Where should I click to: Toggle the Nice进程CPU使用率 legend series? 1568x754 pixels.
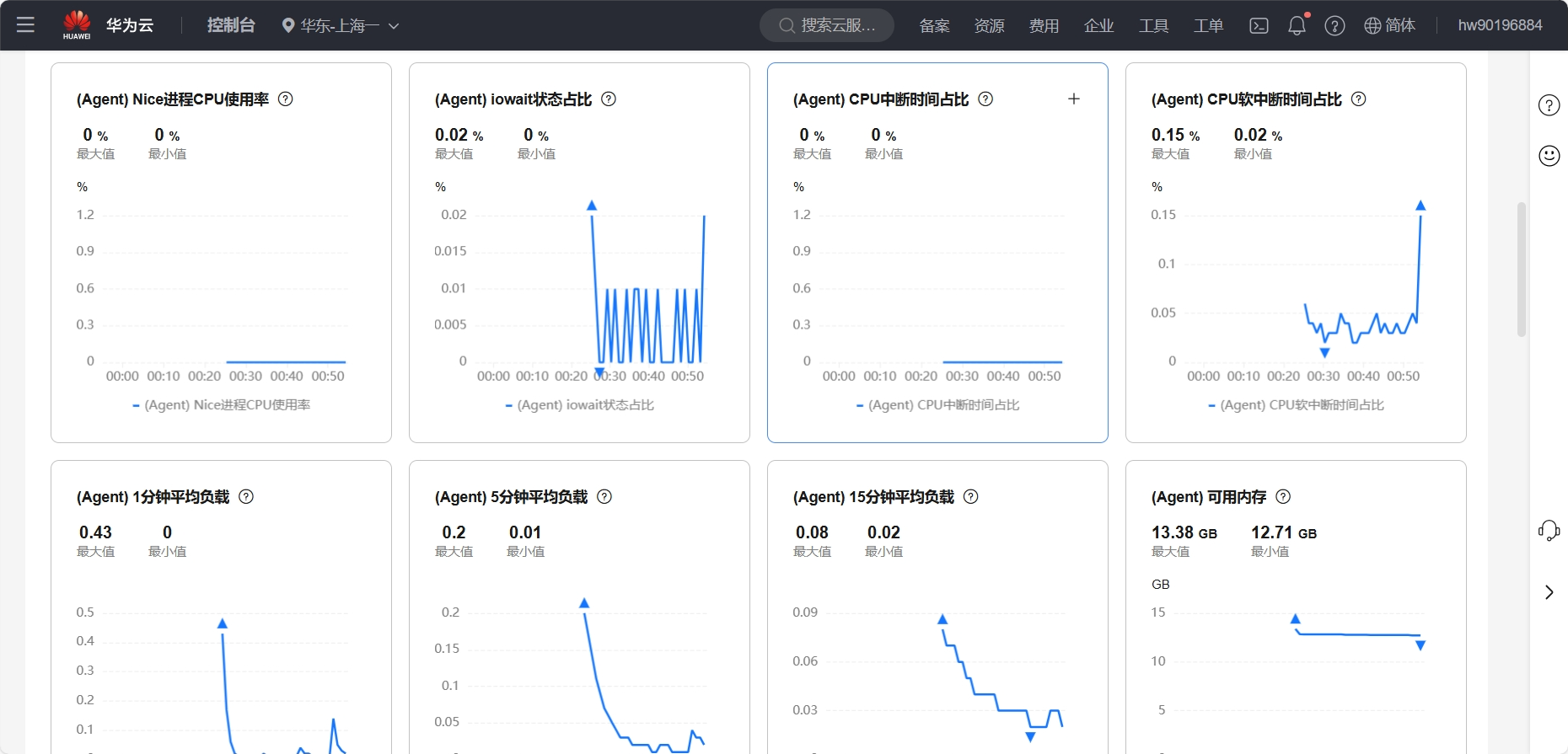222,405
